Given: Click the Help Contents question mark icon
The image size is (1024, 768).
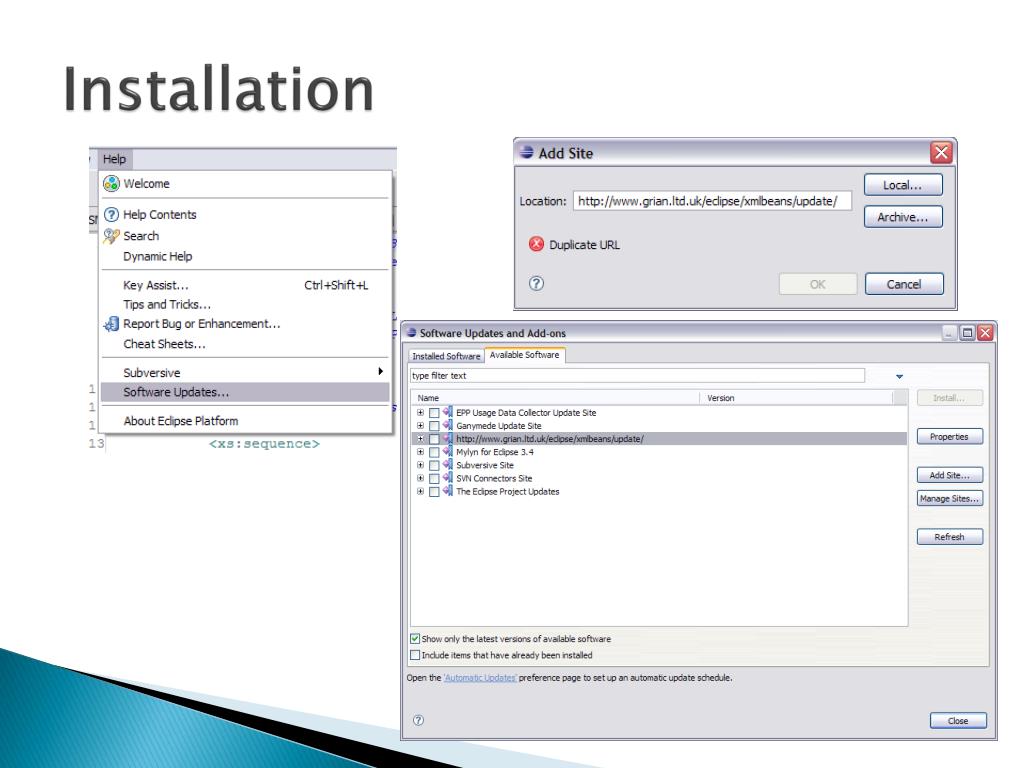Looking at the screenshot, I should point(111,214).
